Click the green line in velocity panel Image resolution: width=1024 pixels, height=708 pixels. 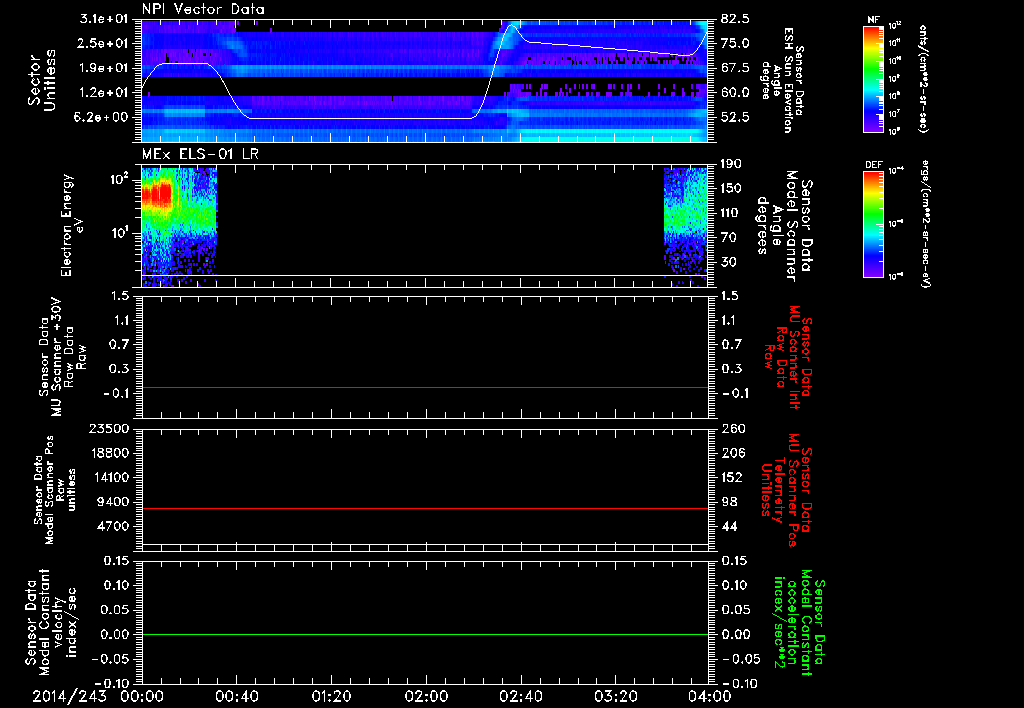pos(424,634)
